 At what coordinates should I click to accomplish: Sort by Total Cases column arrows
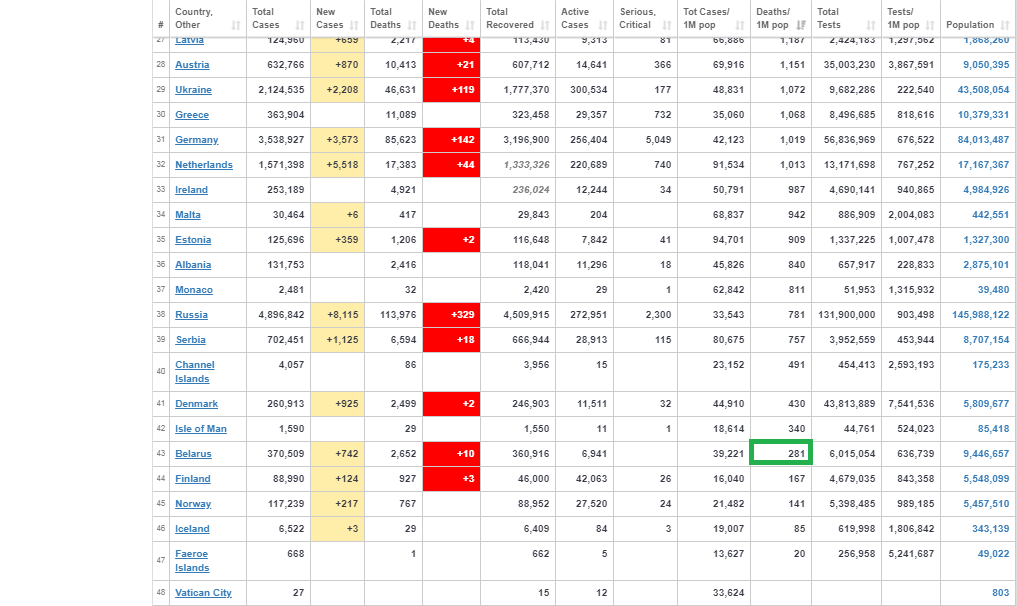[300, 25]
